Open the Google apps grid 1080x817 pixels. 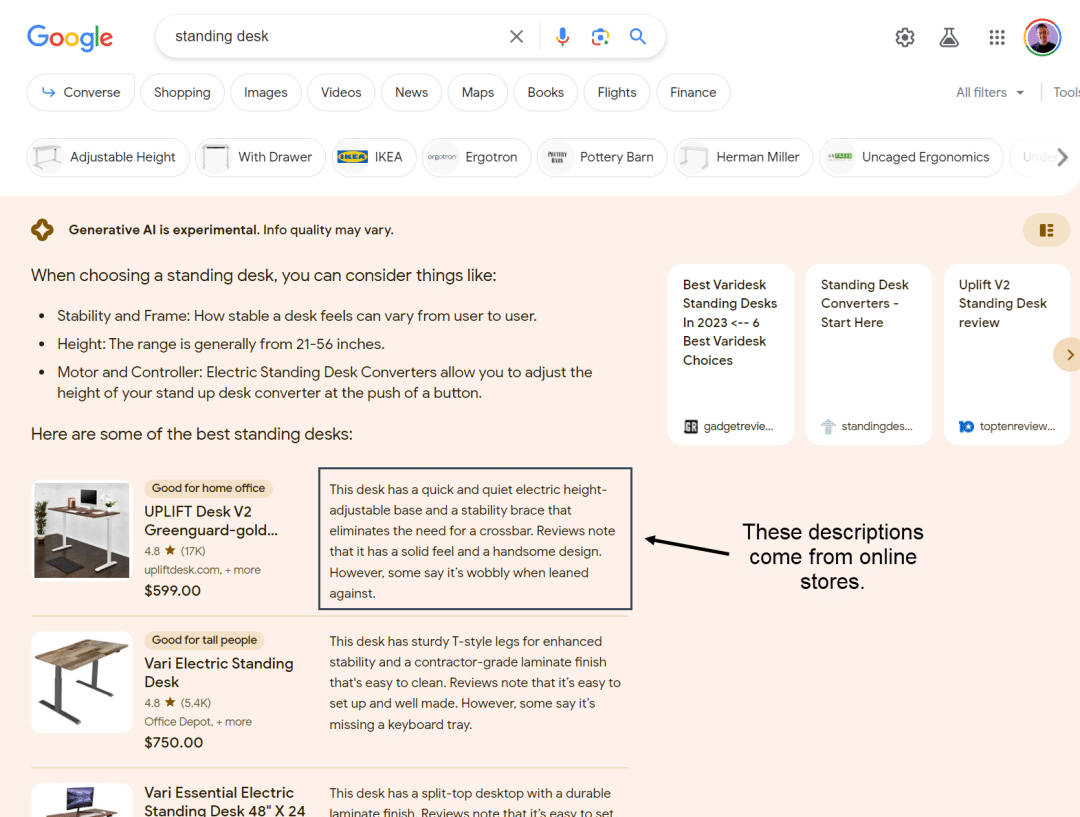click(997, 38)
